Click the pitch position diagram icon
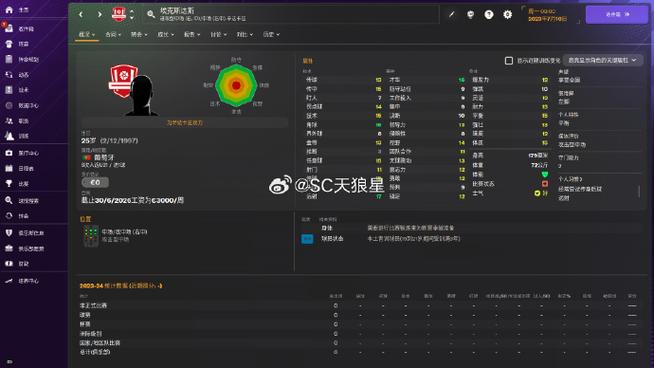The image size is (654, 368). (x=91, y=236)
